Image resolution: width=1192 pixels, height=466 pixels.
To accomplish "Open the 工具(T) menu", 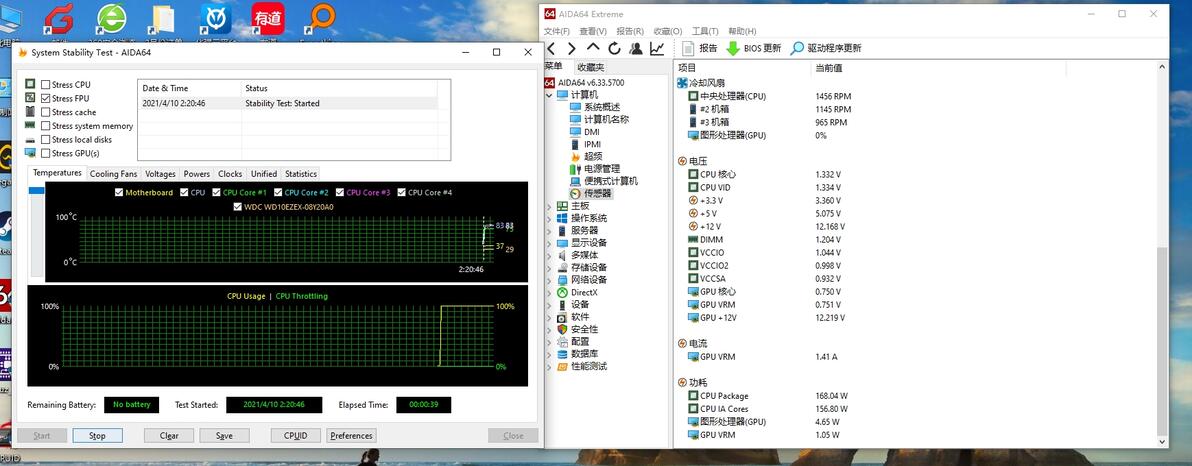I will [x=705, y=31].
